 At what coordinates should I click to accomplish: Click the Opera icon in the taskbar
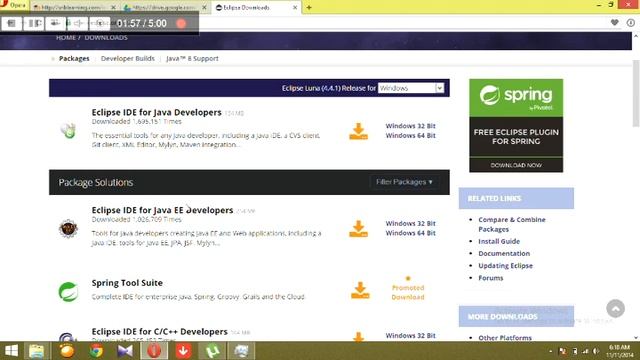(x=154, y=351)
